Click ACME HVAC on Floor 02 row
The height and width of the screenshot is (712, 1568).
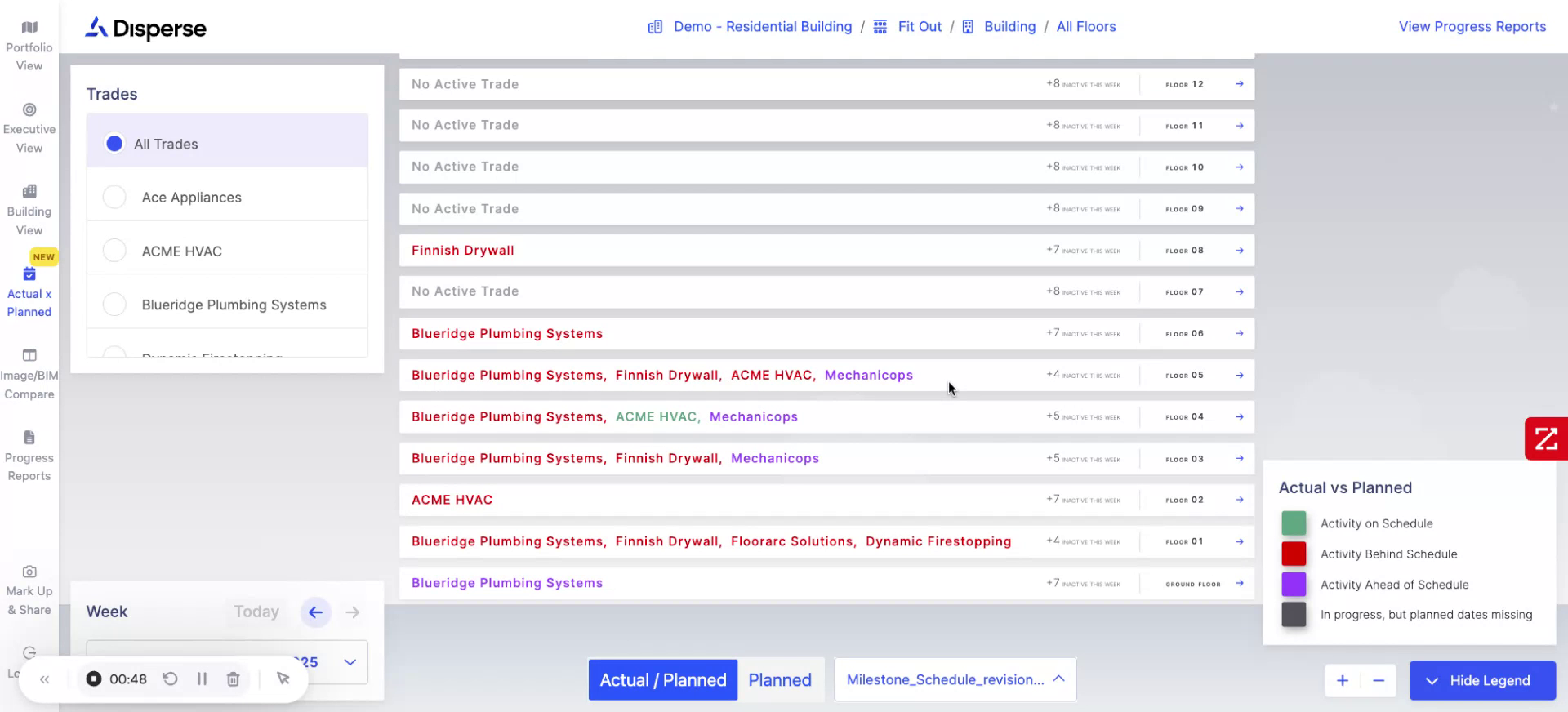click(452, 500)
